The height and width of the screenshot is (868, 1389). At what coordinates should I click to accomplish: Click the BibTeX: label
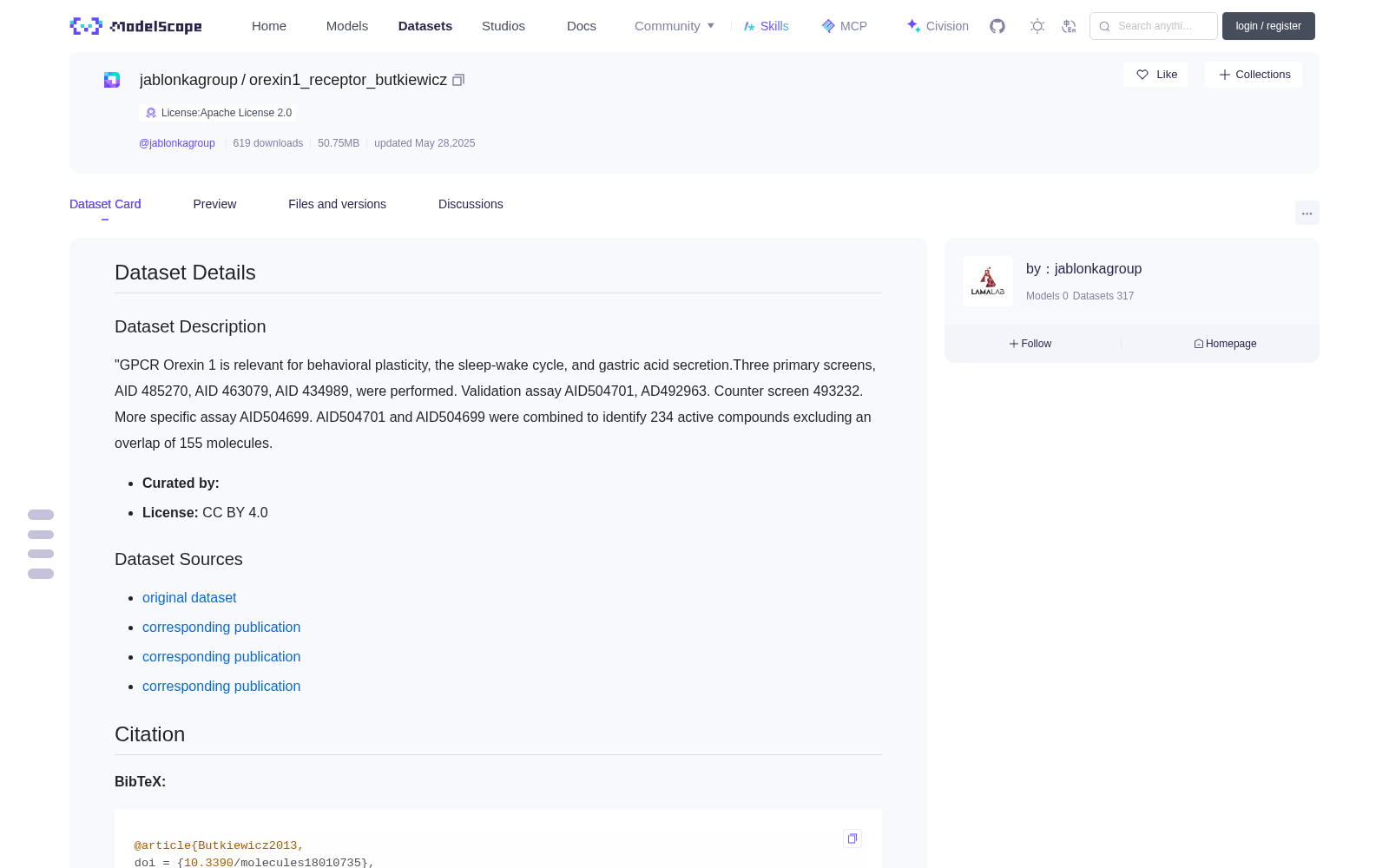click(x=140, y=781)
